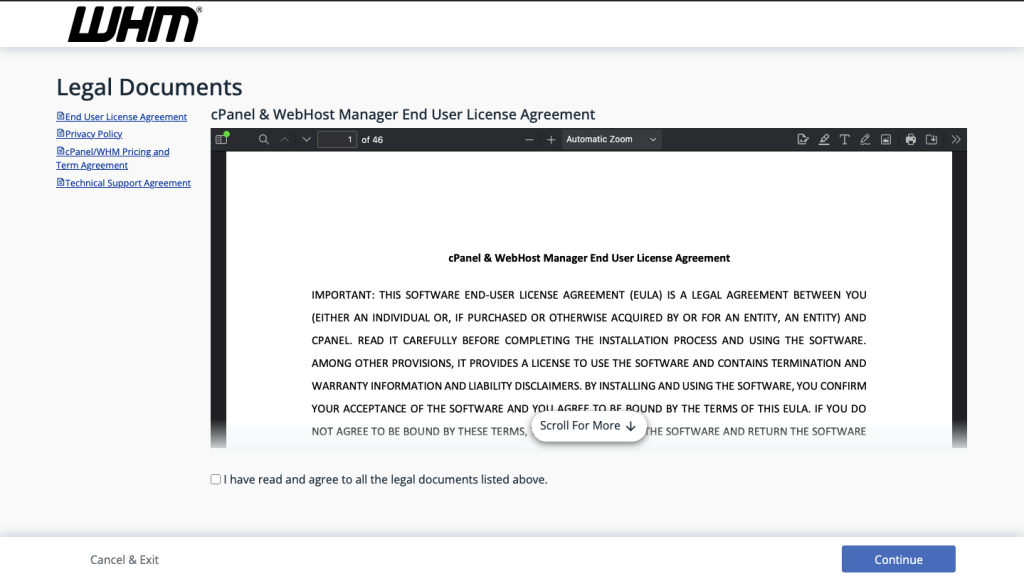
Task: Zoom in on the PDF document
Action: click(x=550, y=140)
